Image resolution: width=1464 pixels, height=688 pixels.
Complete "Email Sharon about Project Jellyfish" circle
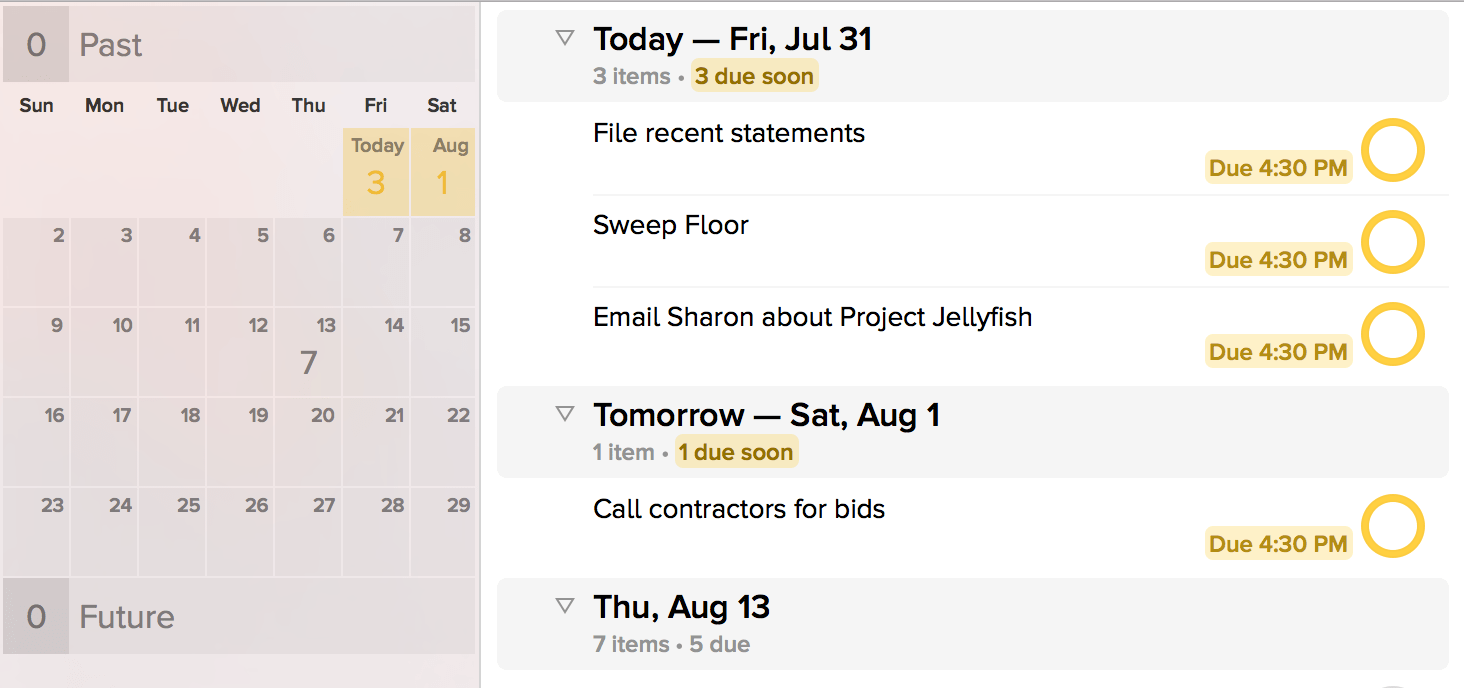[x=1393, y=334]
